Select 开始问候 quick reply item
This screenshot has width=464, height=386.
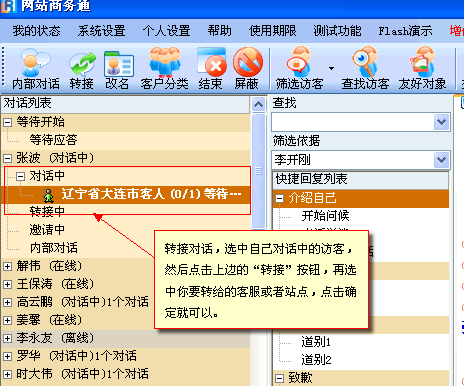325,216
